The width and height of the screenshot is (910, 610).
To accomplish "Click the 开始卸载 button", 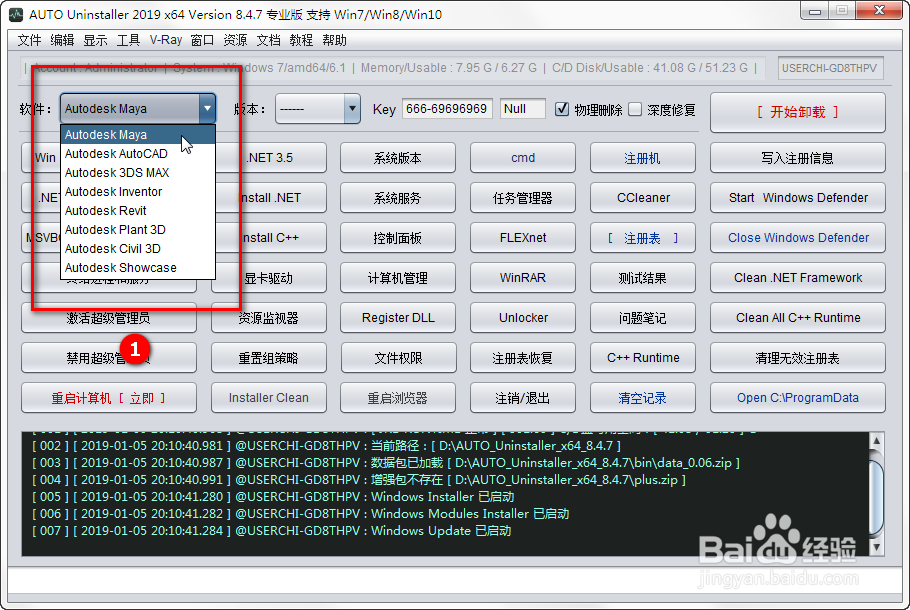I will point(797,112).
